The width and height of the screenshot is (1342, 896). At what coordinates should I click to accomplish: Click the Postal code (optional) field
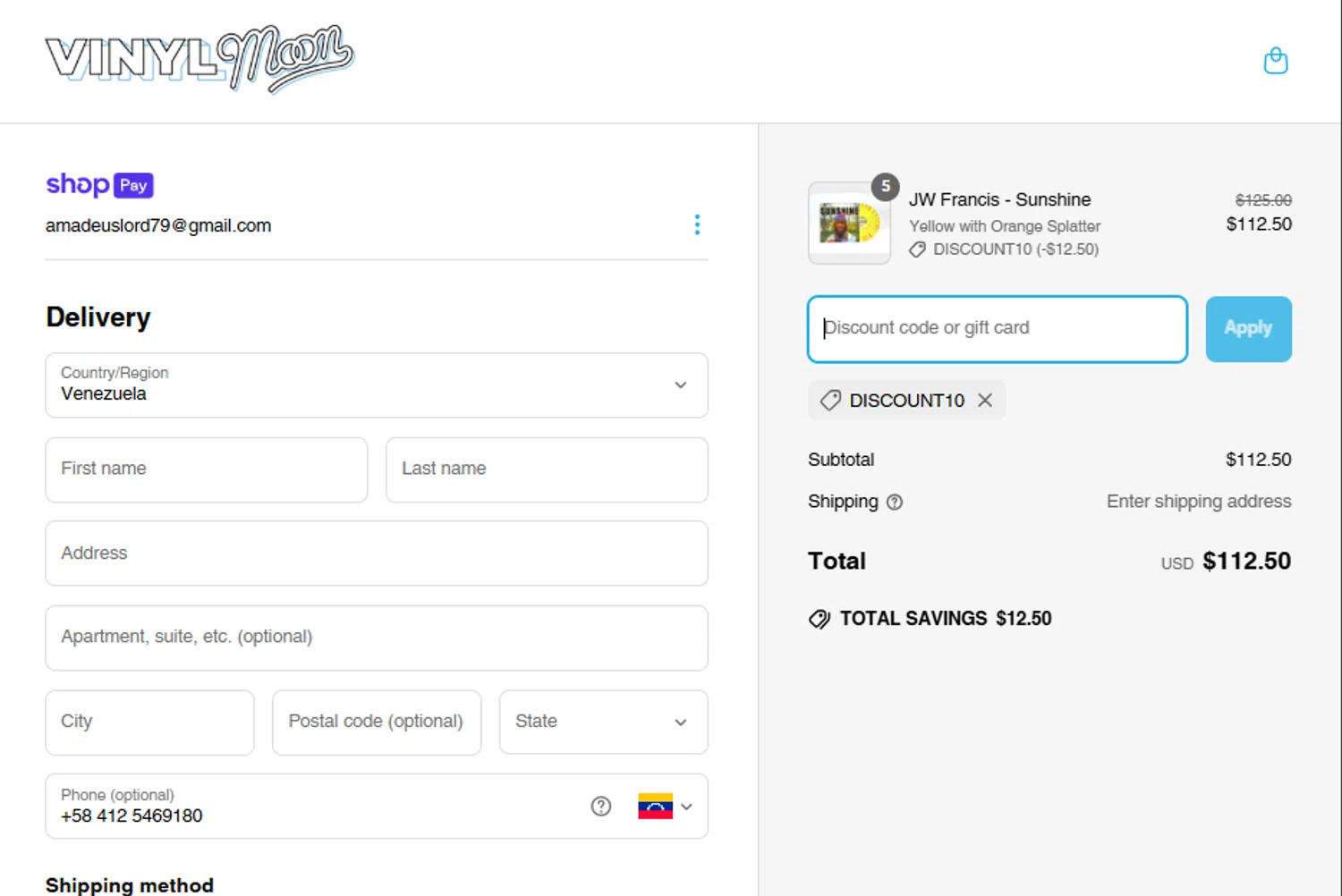[x=377, y=722]
